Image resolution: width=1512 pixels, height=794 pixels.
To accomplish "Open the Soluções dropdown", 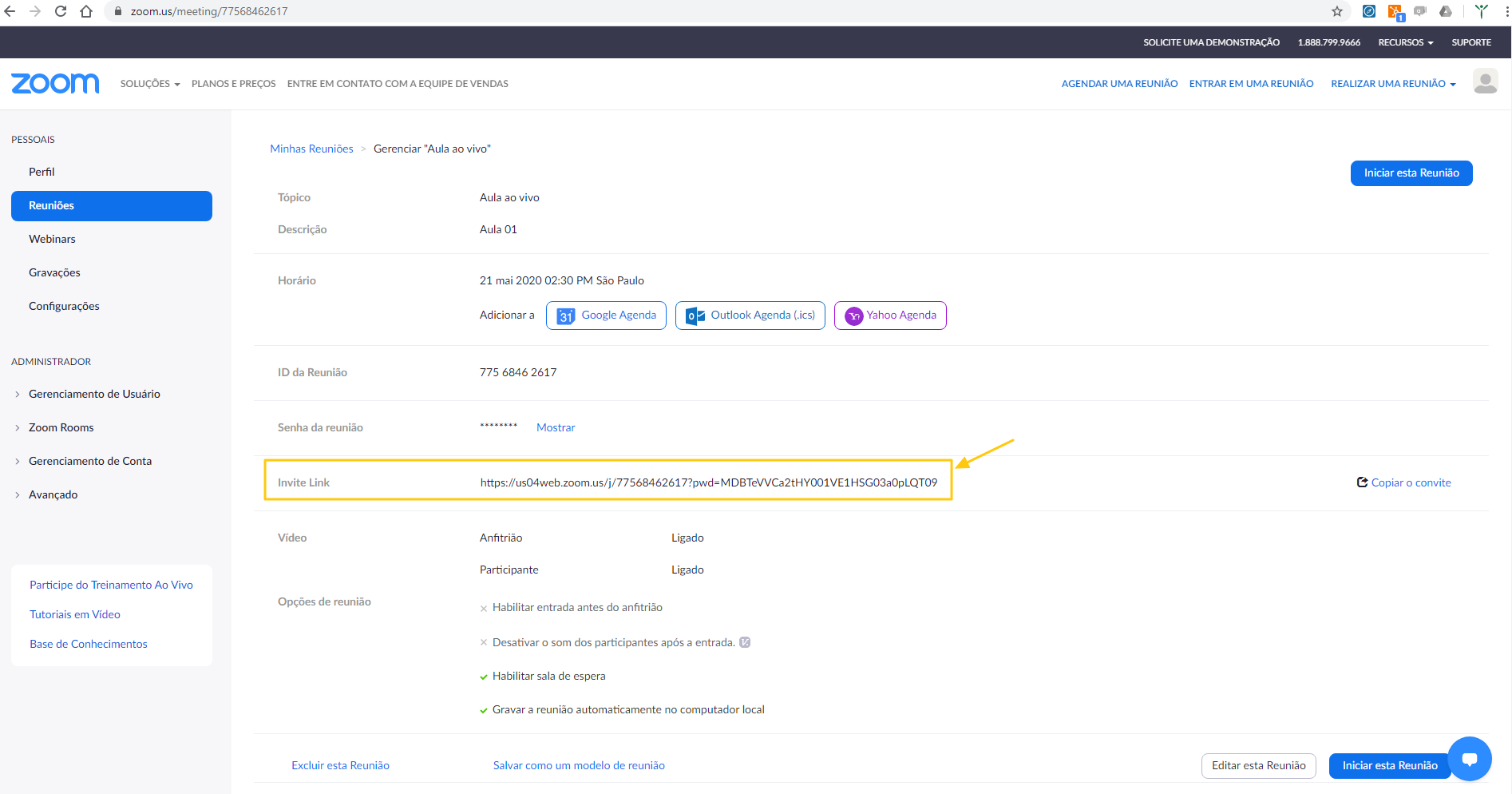I will (150, 84).
